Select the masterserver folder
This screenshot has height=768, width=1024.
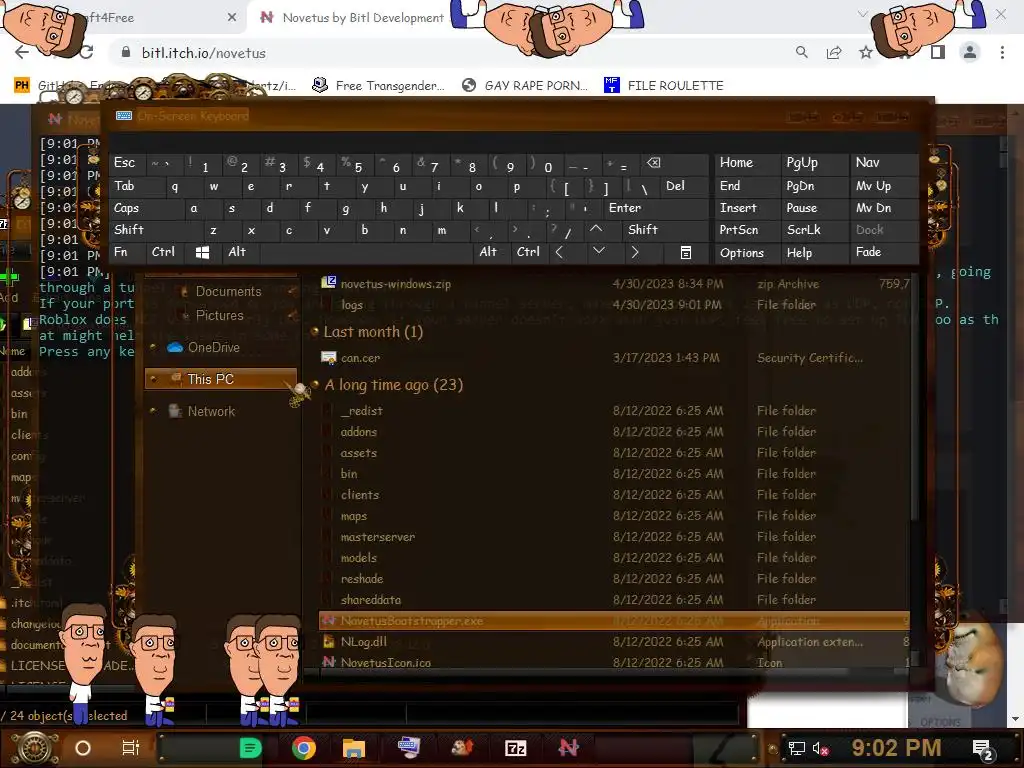(x=377, y=537)
